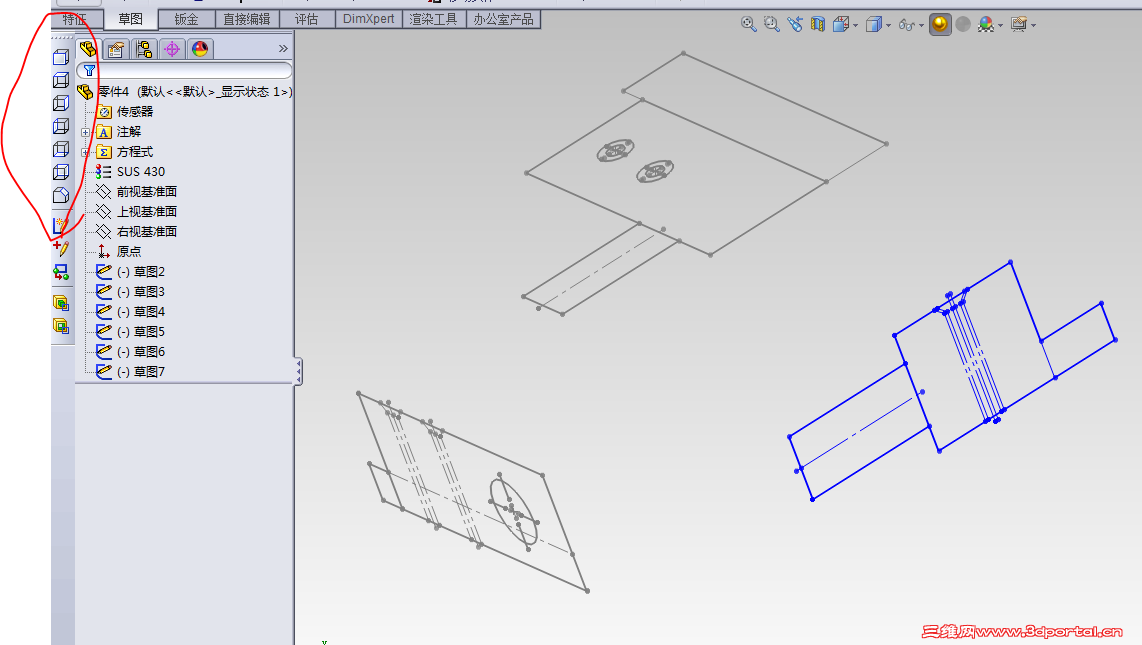Select the 零件4 root tree item

185,92
